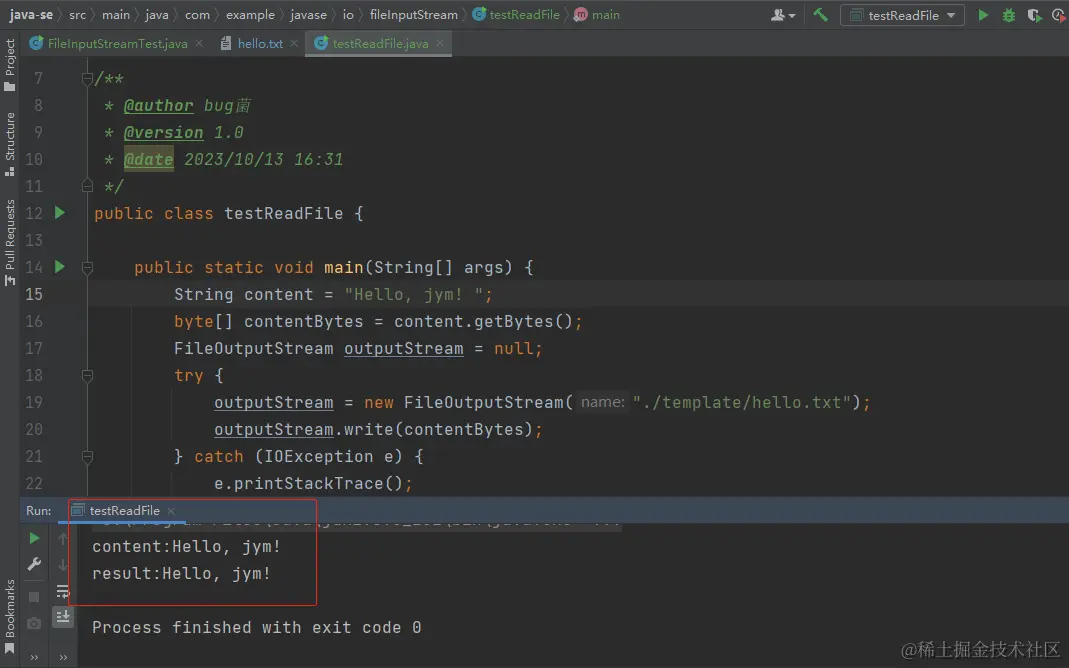This screenshot has width=1069, height=668.
Task: Click the up arrow in the Run console
Action: (x=63, y=539)
